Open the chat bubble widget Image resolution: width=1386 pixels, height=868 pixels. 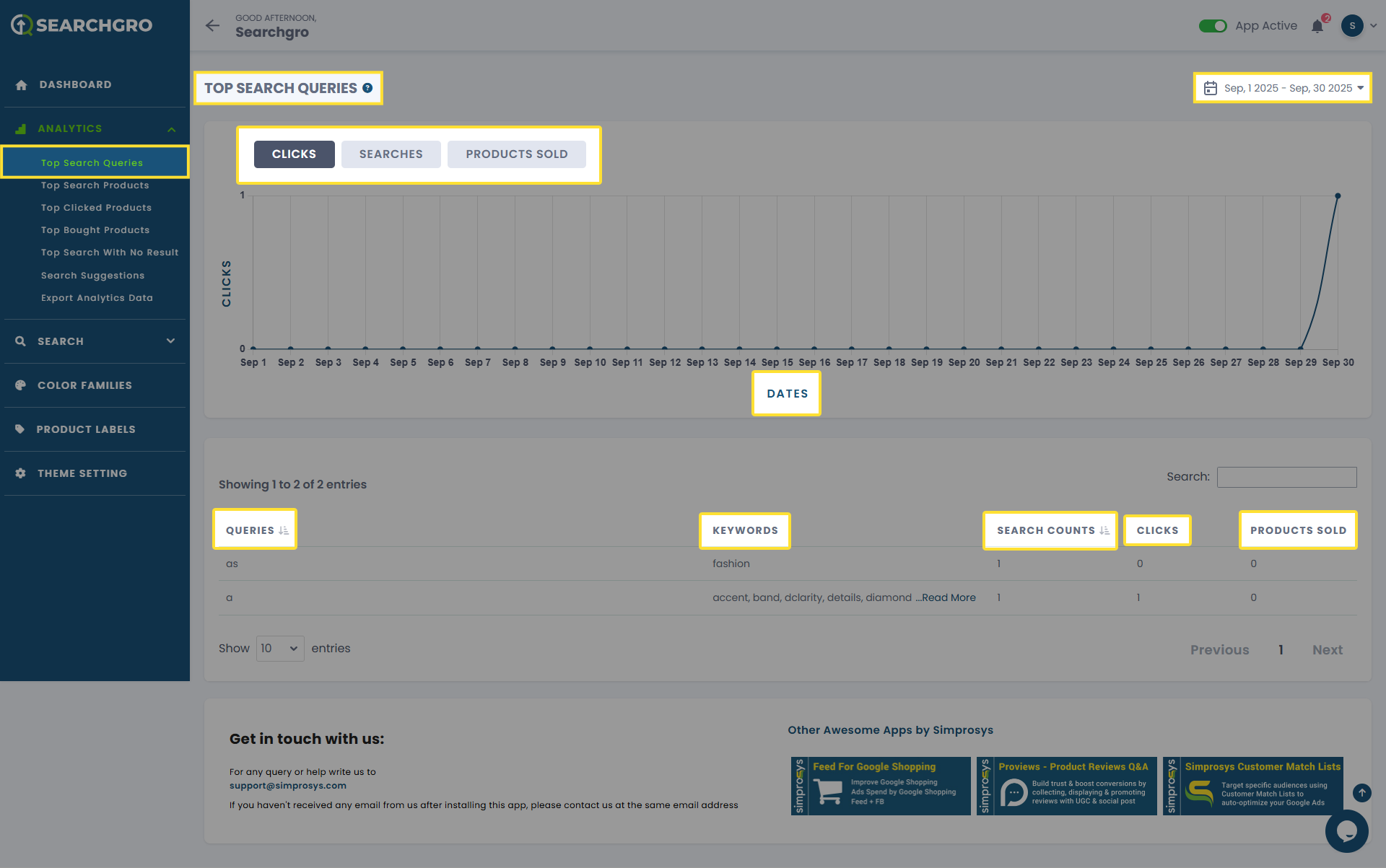pyautogui.click(x=1346, y=830)
